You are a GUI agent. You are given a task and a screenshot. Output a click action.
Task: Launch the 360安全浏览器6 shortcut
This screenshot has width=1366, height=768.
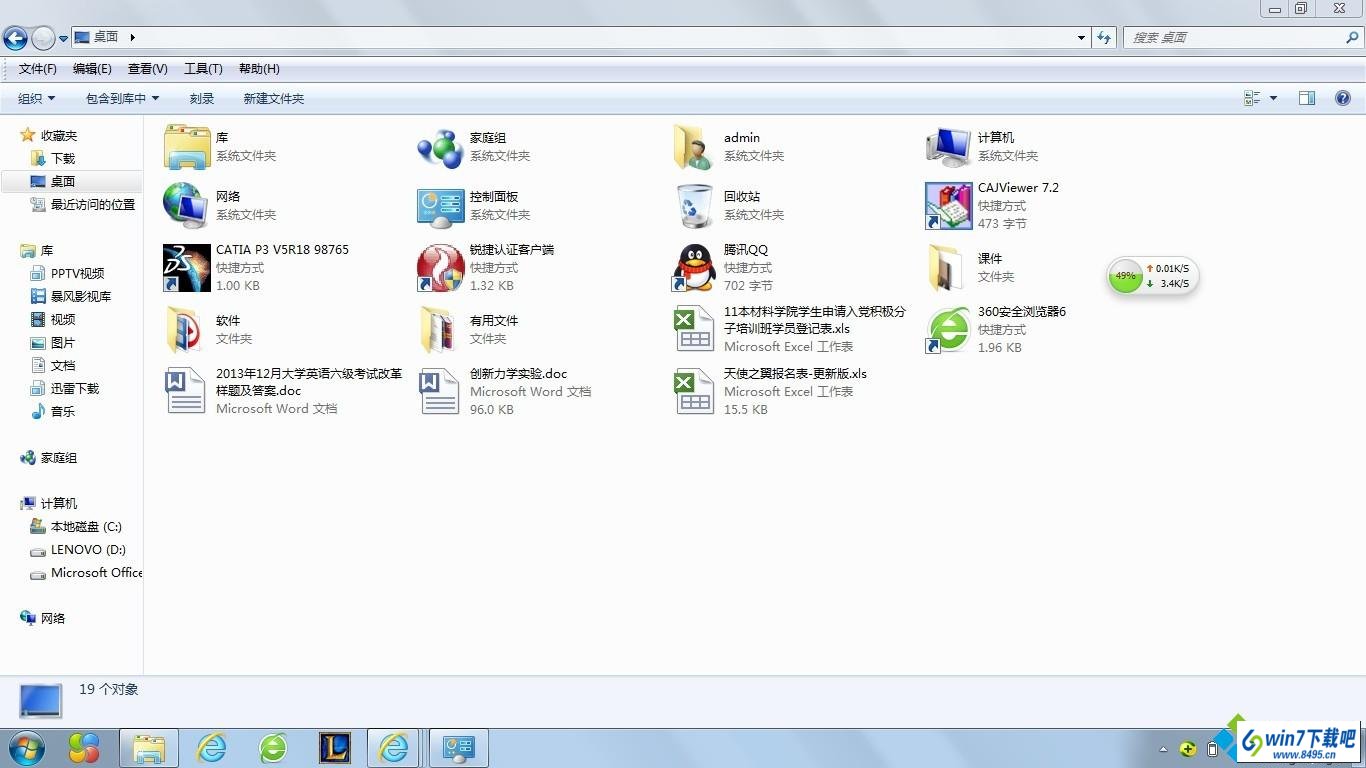coord(948,330)
